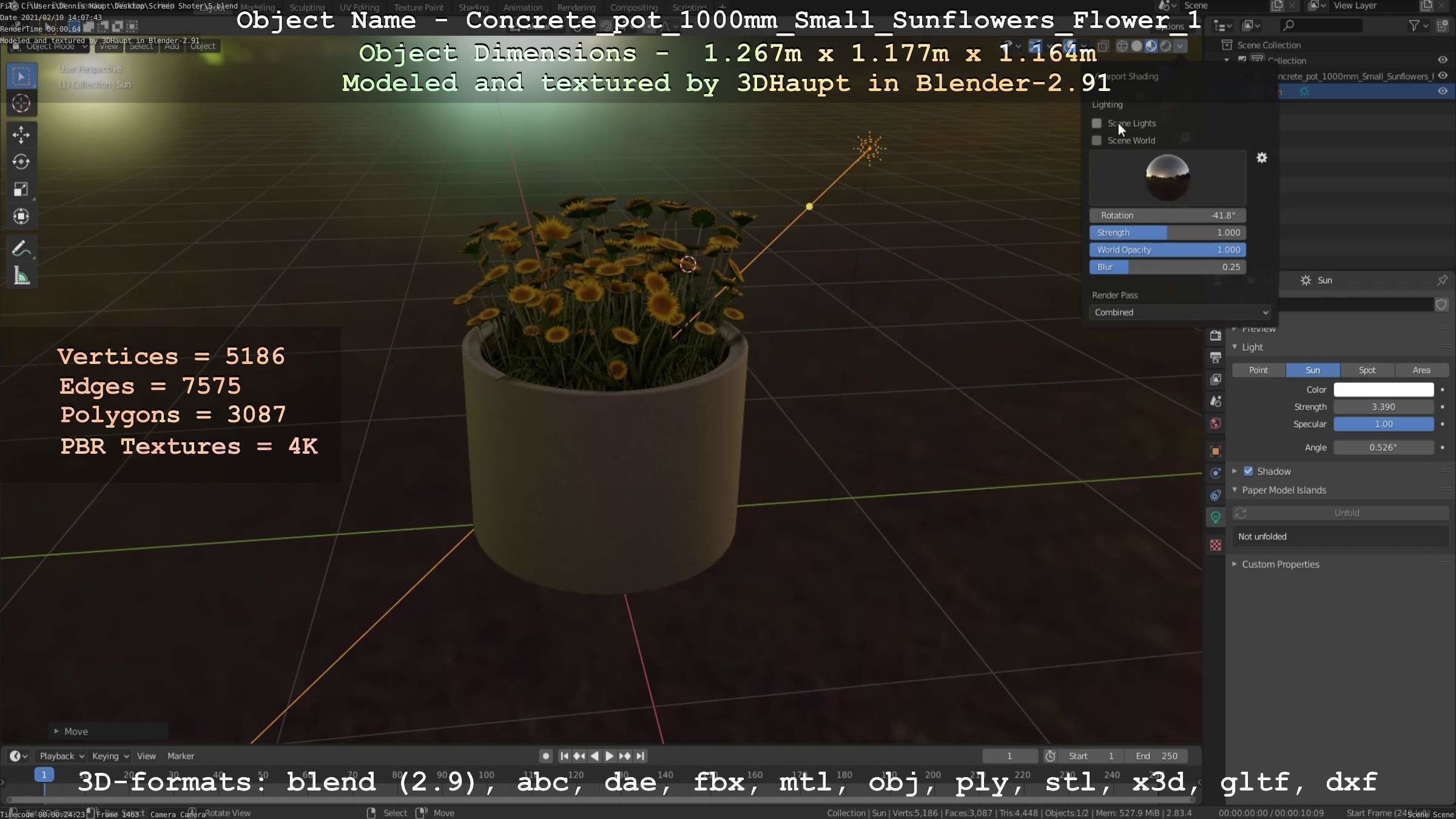This screenshot has width=1456, height=819.
Task: Toggle fake user shield icon
Action: [1441, 305]
